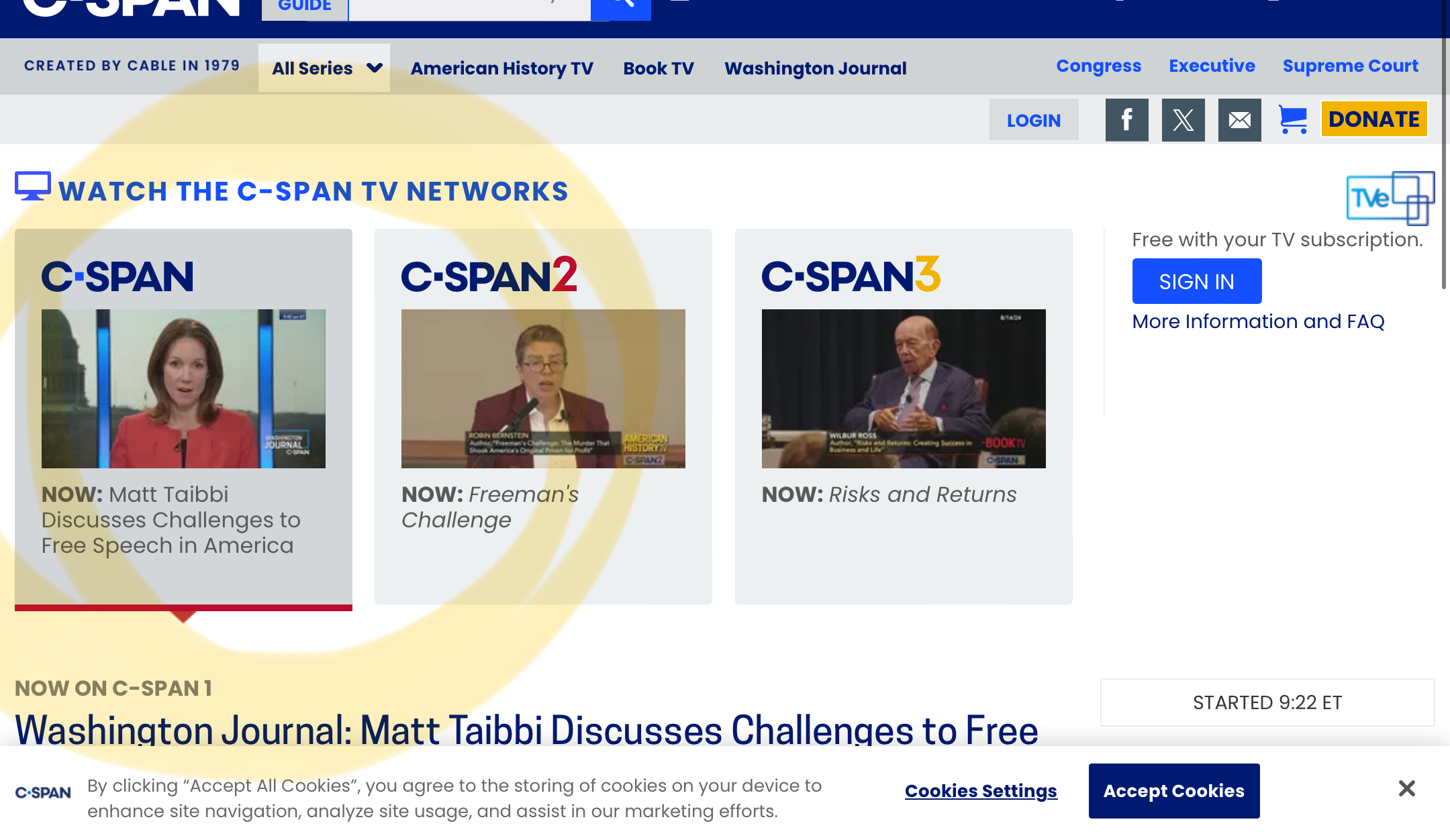Open Cookies Settings link
The image size is (1450, 840).
point(981,791)
